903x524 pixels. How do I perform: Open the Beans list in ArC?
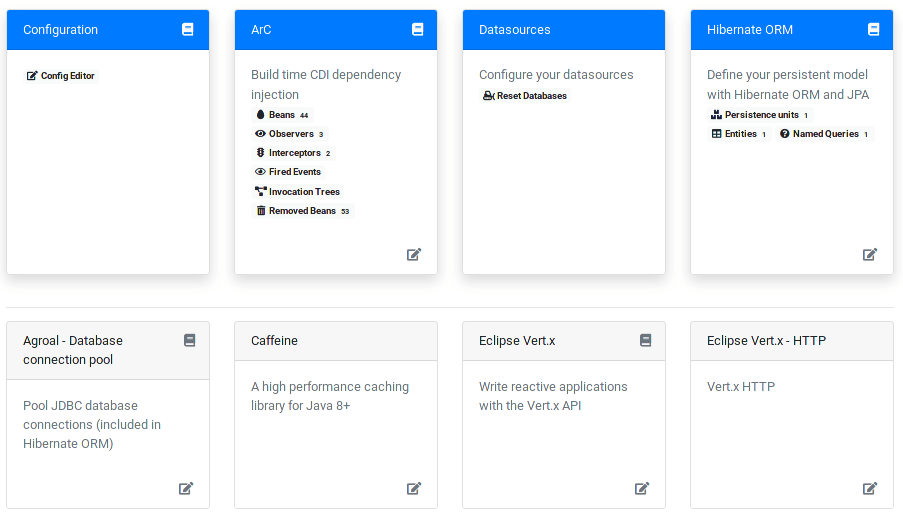pos(282,115)
